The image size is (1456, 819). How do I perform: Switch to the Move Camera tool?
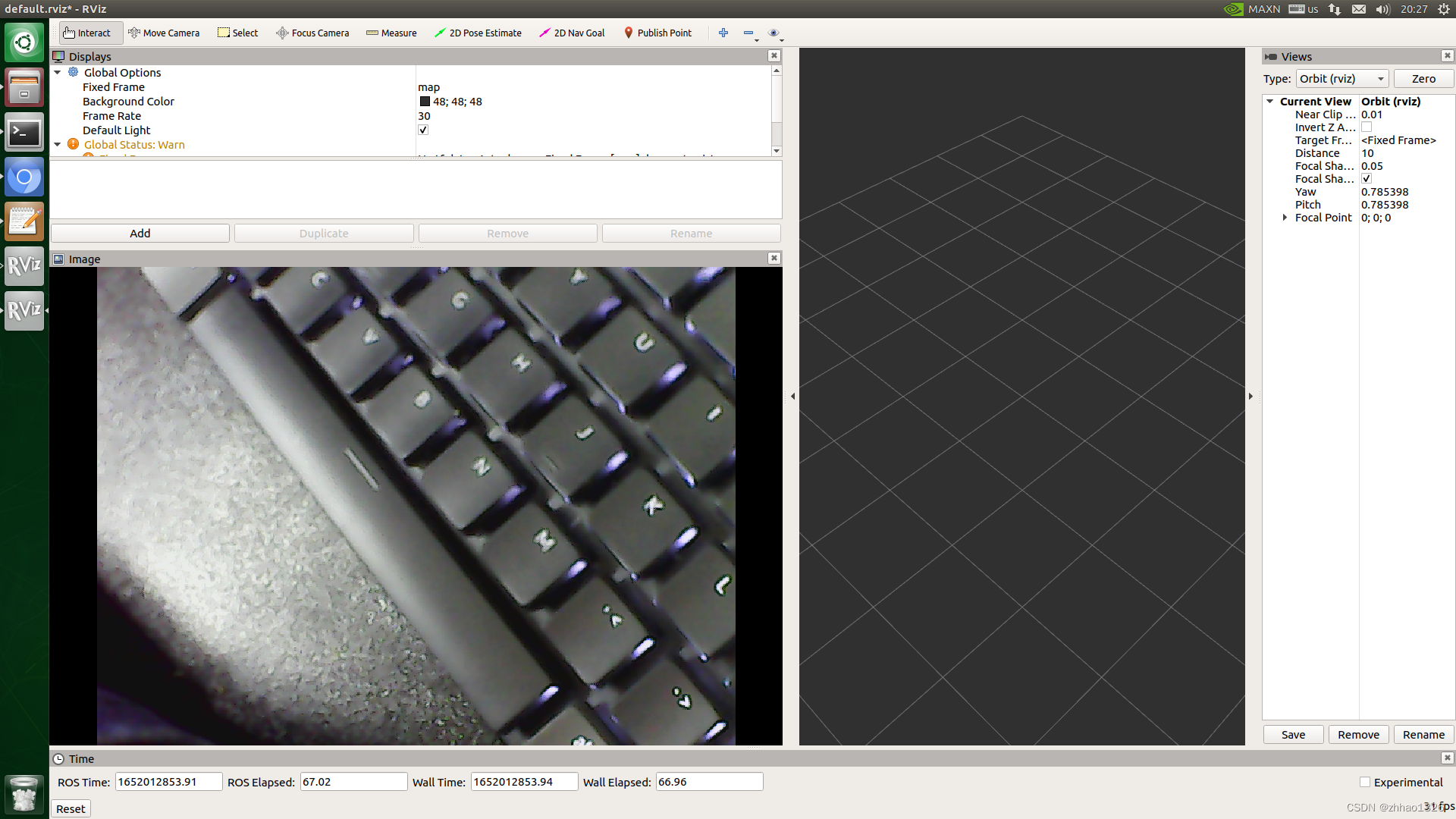pyautogui.click(x=165, y=33)
